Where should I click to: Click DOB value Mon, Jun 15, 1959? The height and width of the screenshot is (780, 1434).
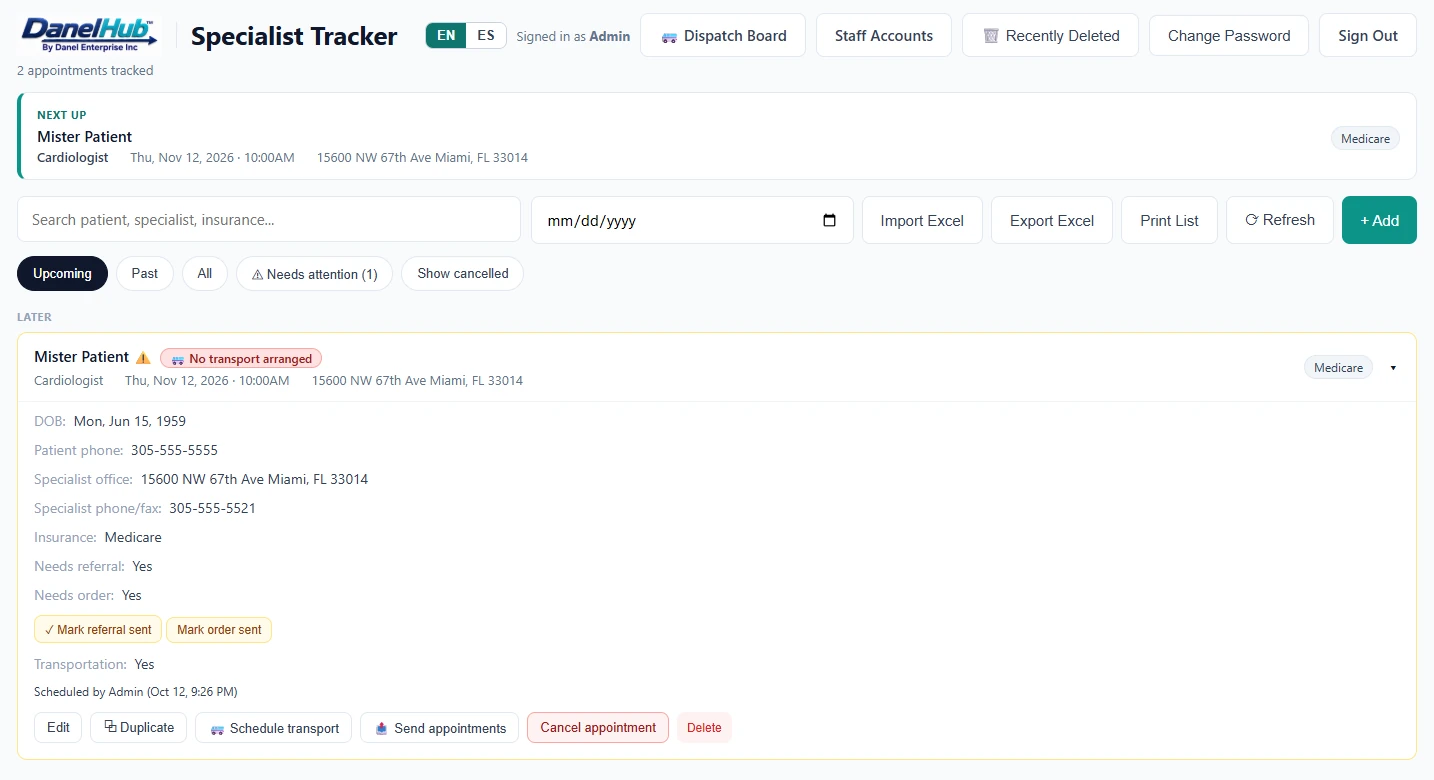point(130,421)
